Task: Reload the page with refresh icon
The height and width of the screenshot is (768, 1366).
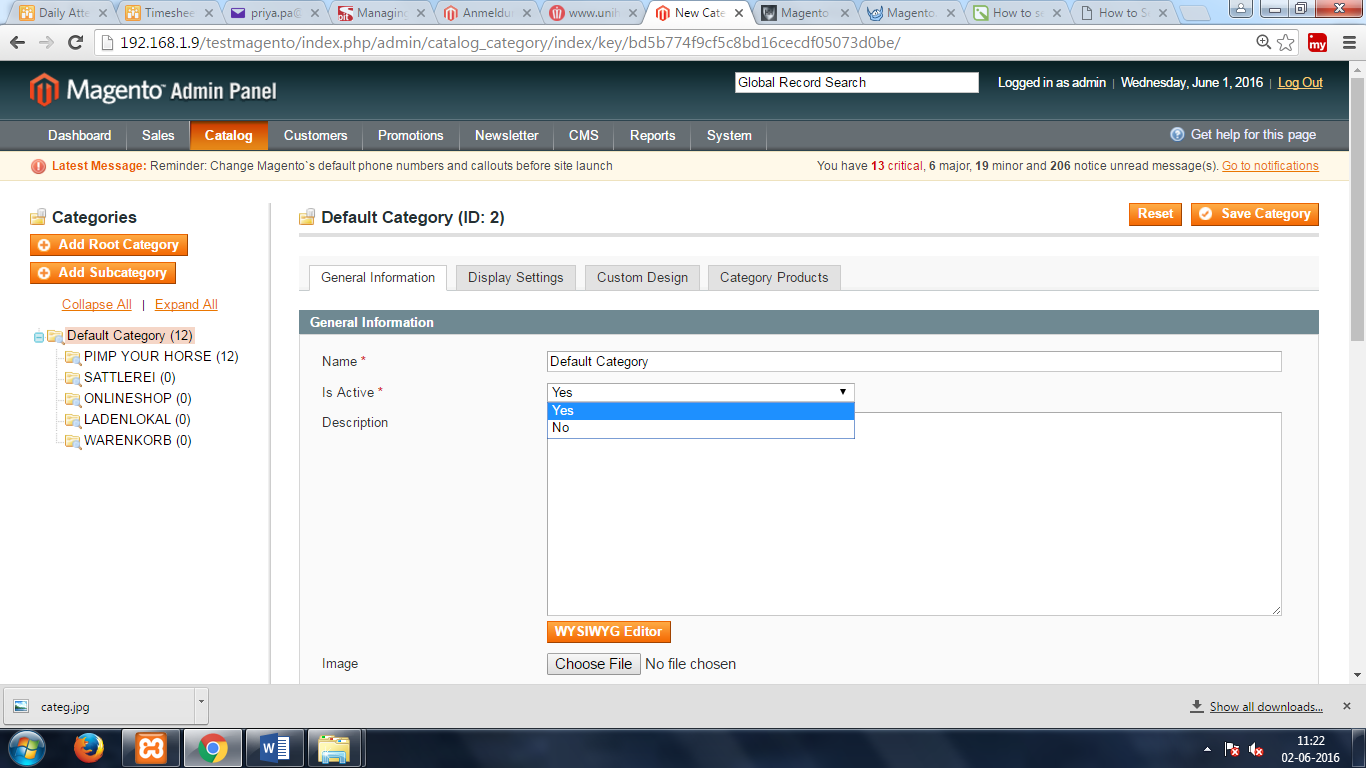Action: pyautogui.click(x=75, y=43)
